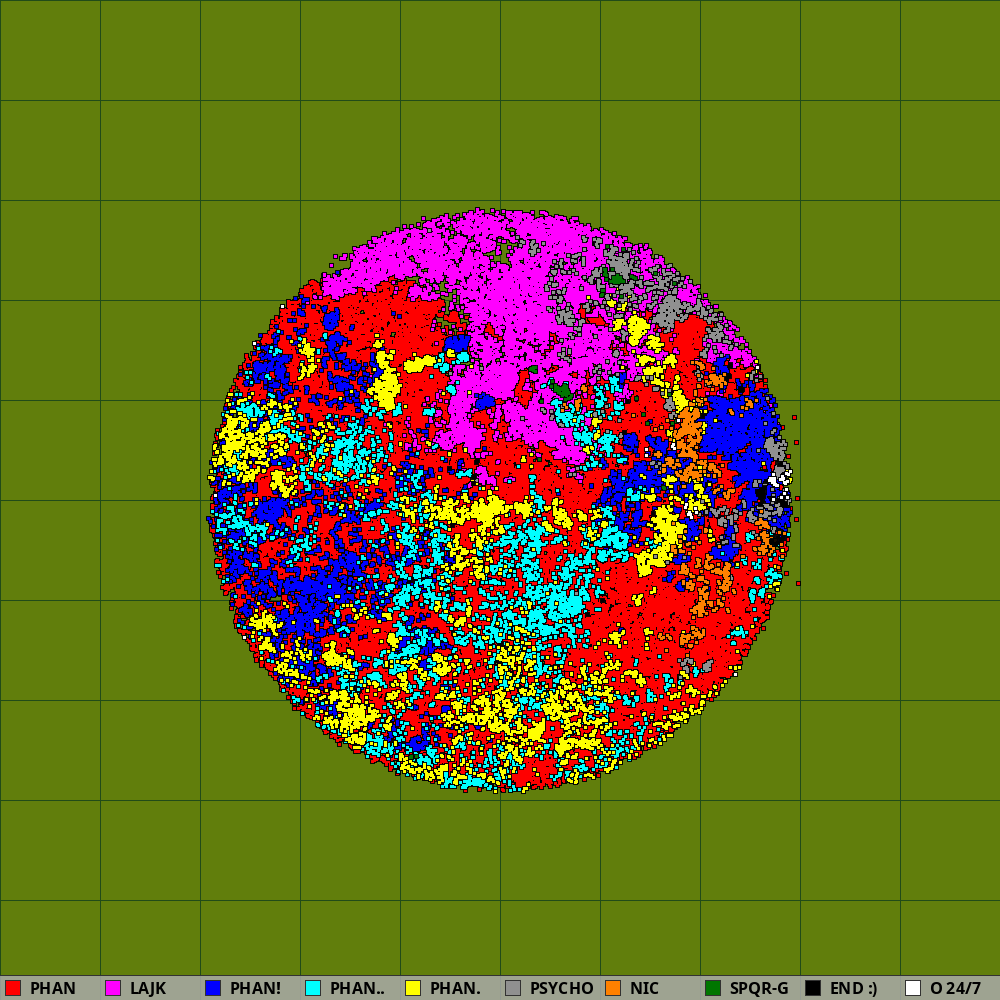Click the legend label 'PHAN'
Viewport: 1000px width, 1000px height.
click(53, 989)
